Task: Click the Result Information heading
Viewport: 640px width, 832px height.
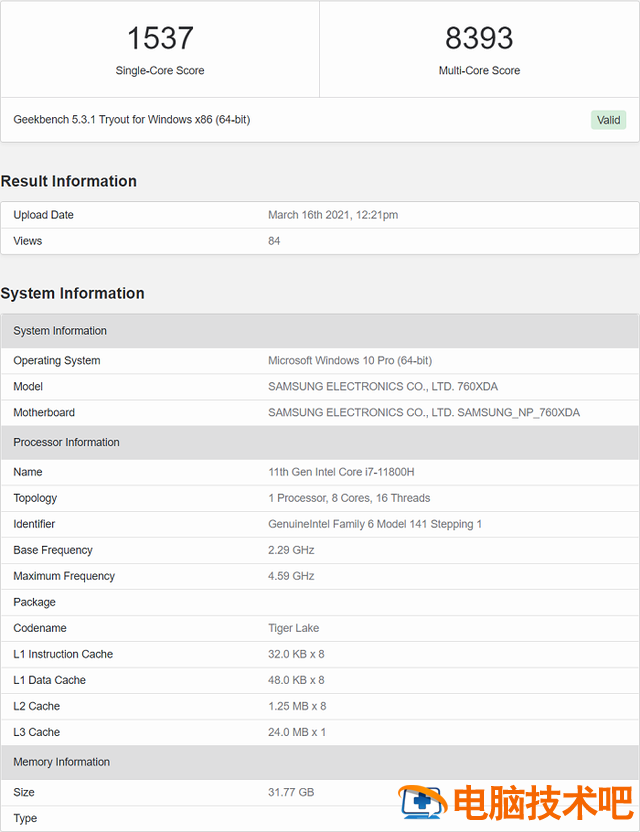Action: [68, 181]
